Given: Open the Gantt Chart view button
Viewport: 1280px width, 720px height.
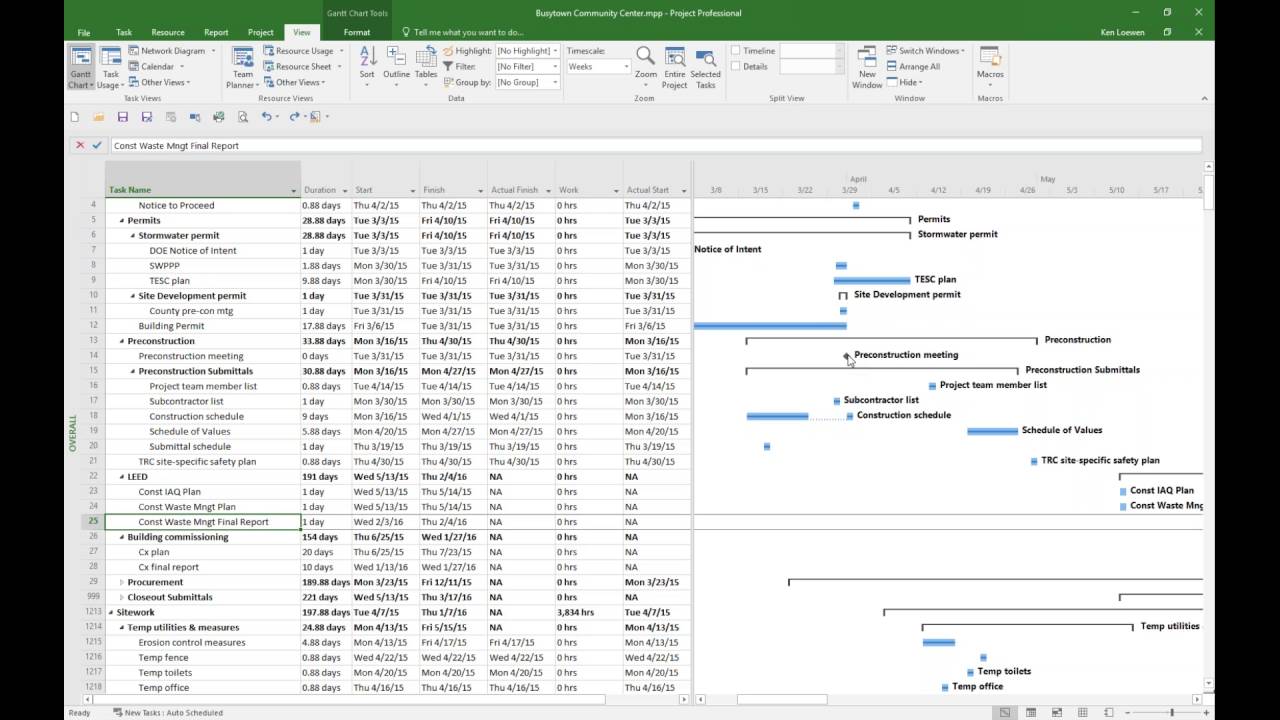Looking at the screenshot, I should click(x=81, y=68).
